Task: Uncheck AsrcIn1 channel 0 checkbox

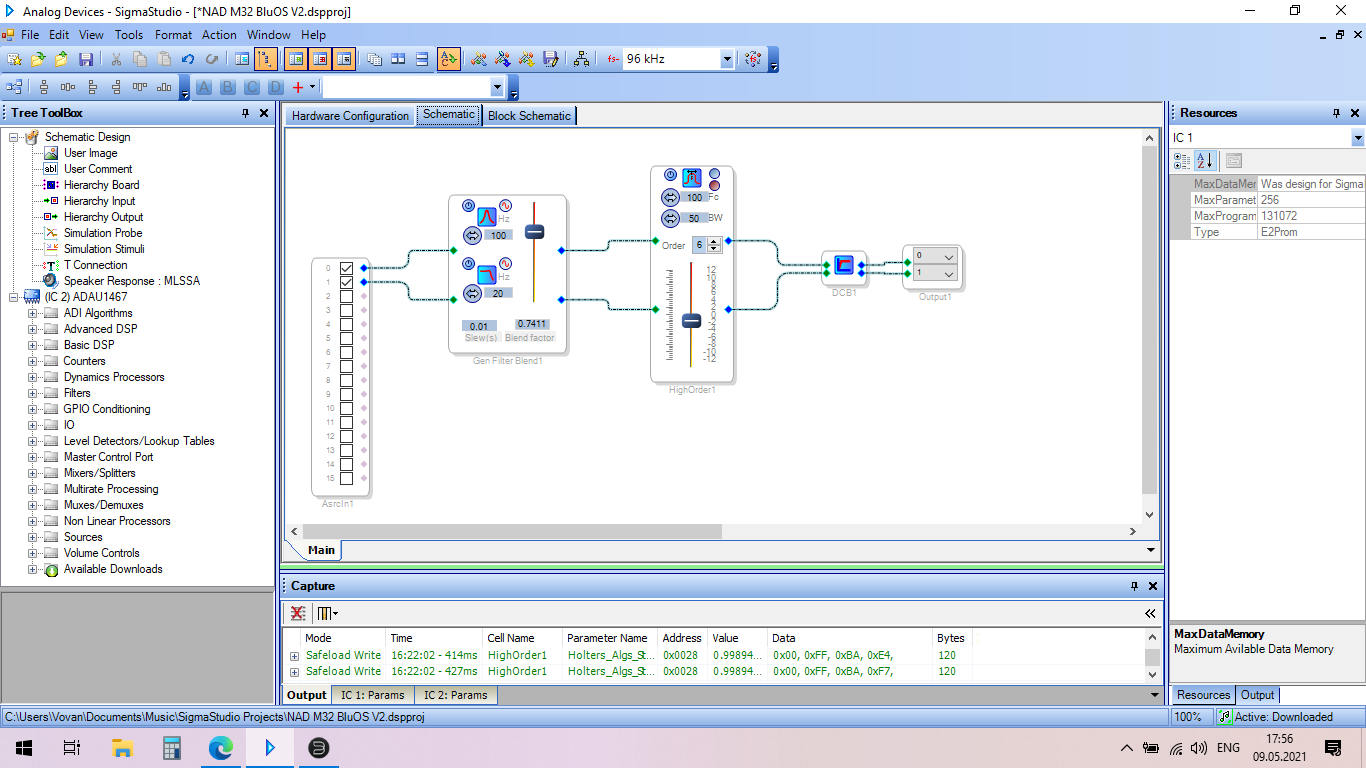Action: [346, 268]
